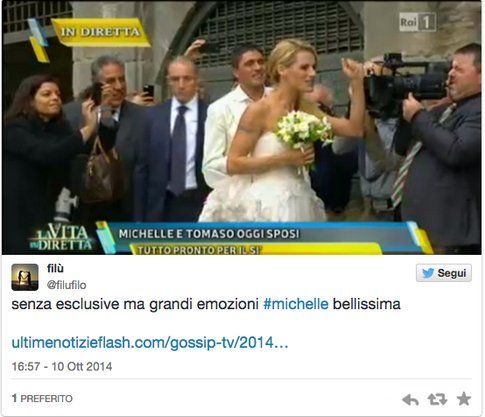The height and width of the screenshot is (417, 485).
Task: Open filù's profile avatar picture
Action: [x=25, y=277]
